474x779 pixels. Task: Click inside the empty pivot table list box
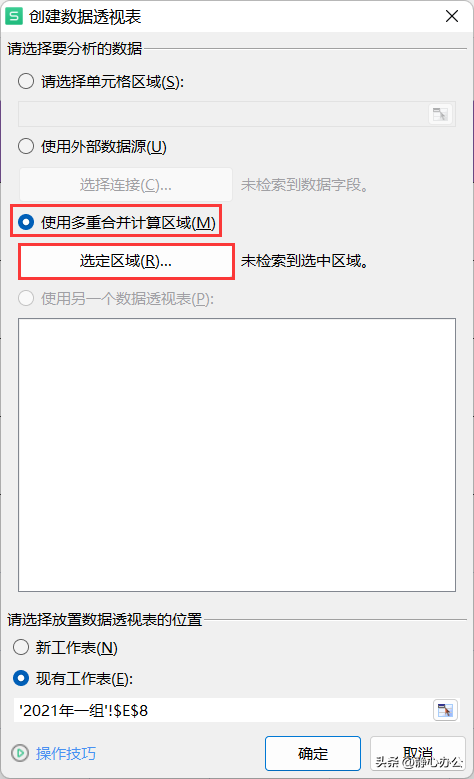[237, 455]
